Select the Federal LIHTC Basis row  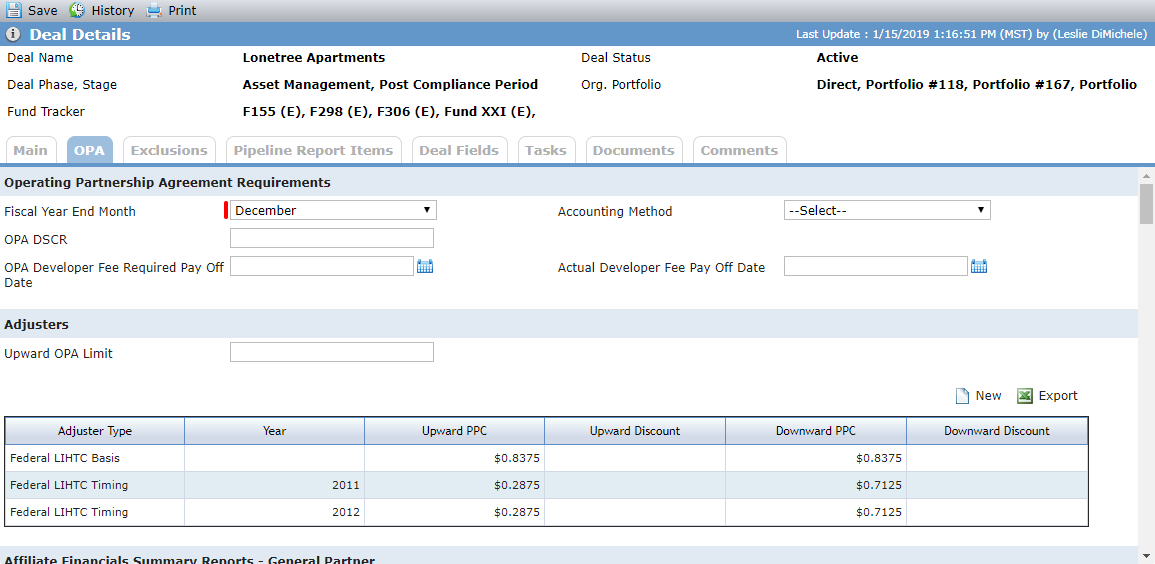tap(547, 458)
